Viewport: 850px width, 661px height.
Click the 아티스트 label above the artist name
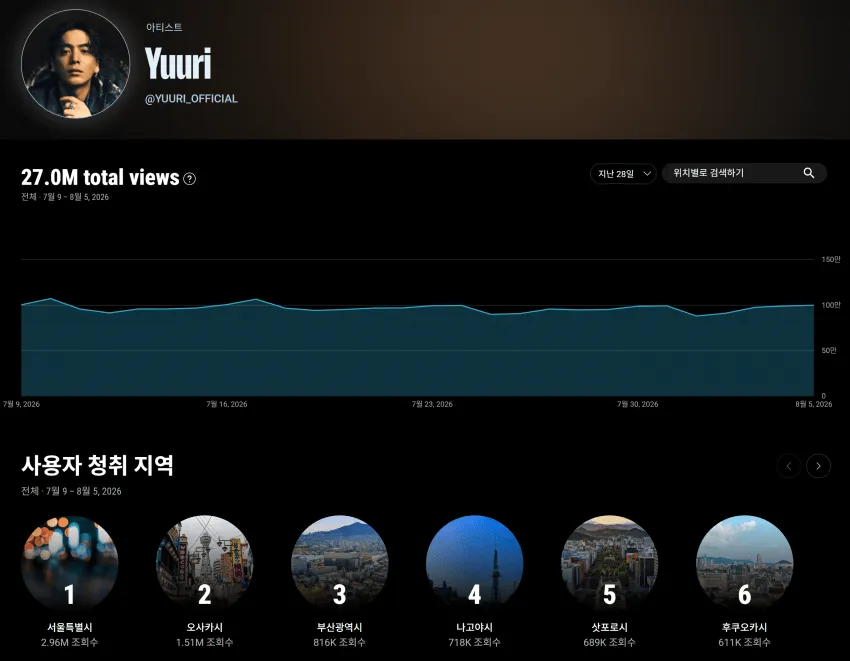(x=164, y=27)
